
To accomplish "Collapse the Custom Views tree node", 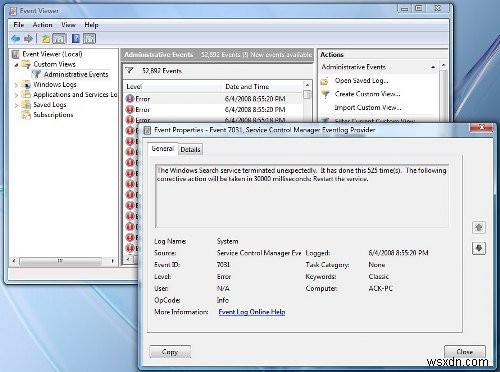I will pyautogui.click(x=16, y=65).
